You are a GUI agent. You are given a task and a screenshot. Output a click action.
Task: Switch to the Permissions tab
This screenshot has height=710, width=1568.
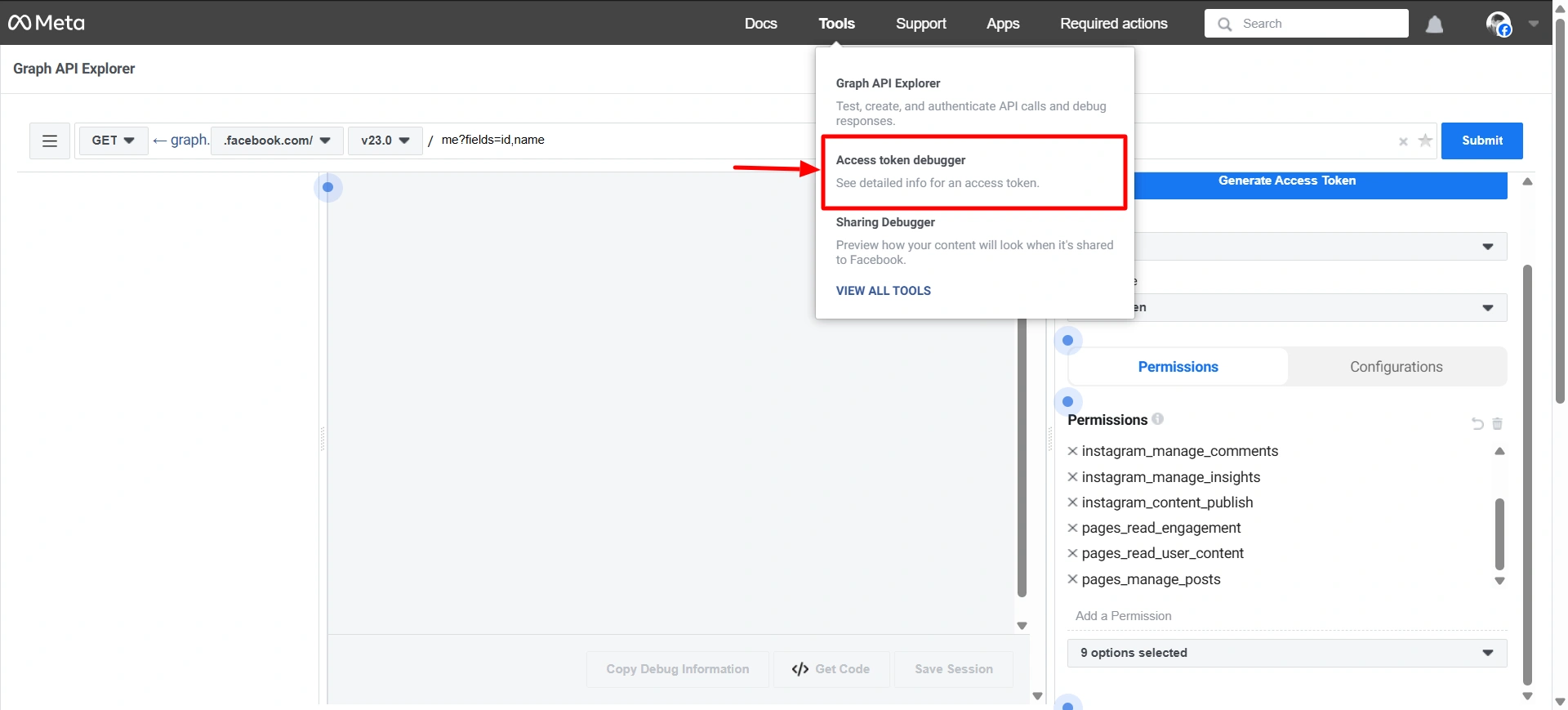point(1178,367)
